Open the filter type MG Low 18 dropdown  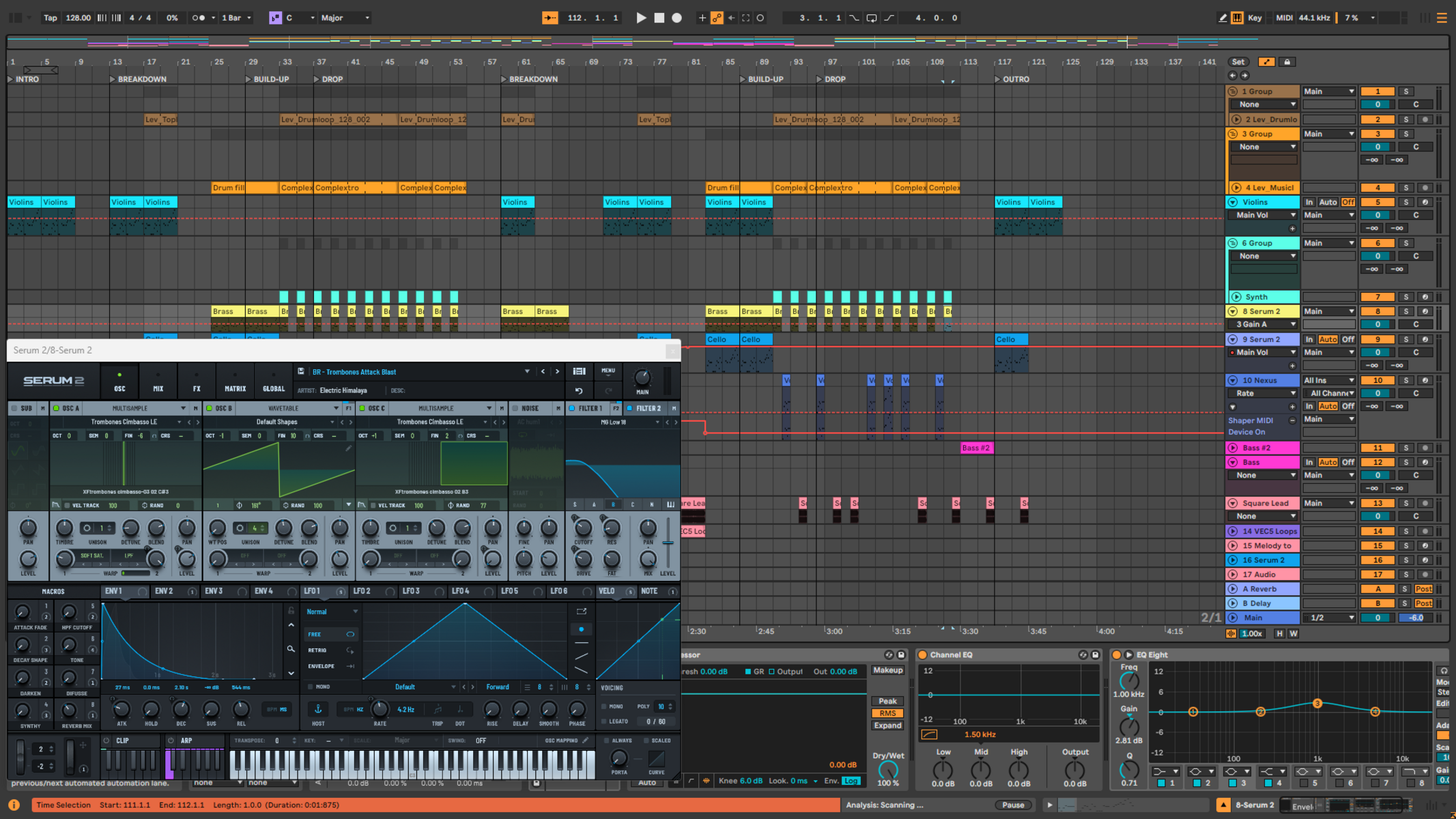614,422
